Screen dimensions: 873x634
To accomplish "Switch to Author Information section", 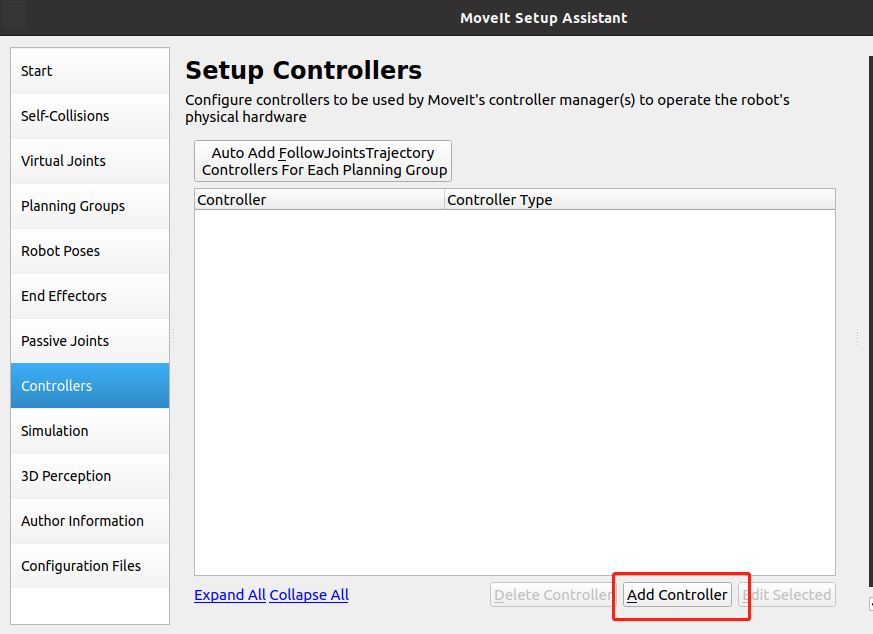I will [x=89, y=521].
